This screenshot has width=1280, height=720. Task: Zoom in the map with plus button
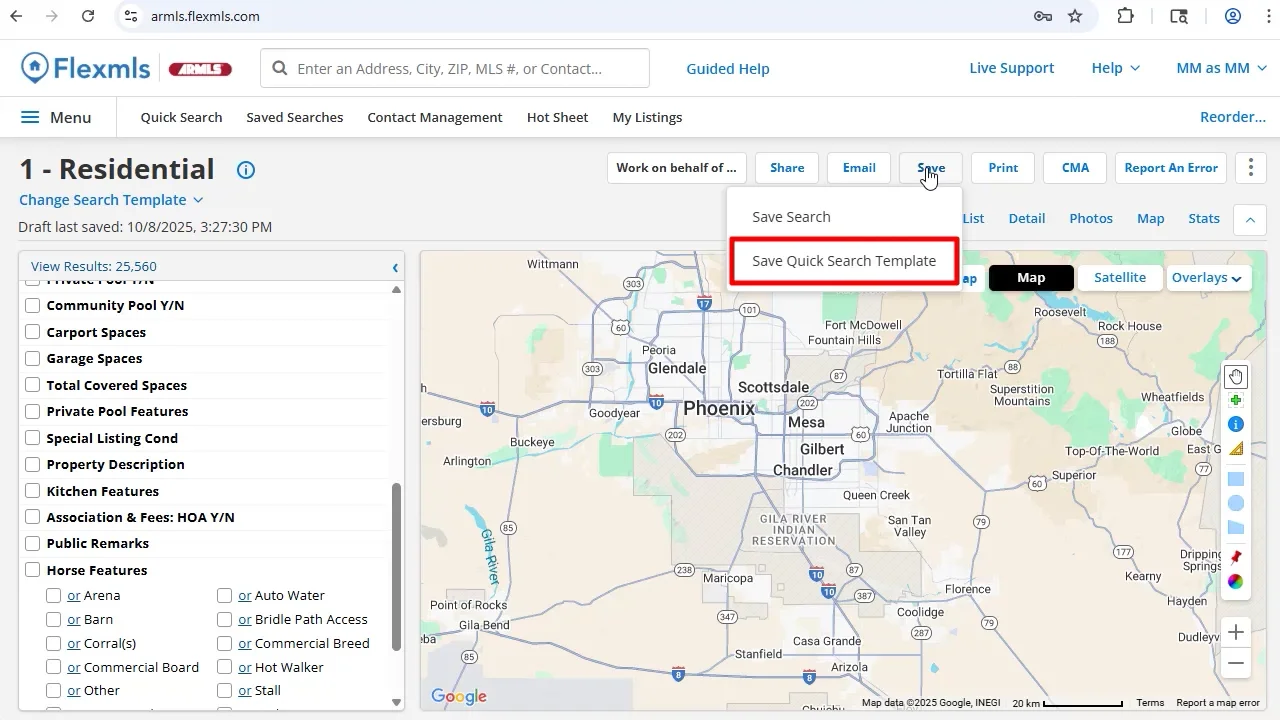(1236, 632)
